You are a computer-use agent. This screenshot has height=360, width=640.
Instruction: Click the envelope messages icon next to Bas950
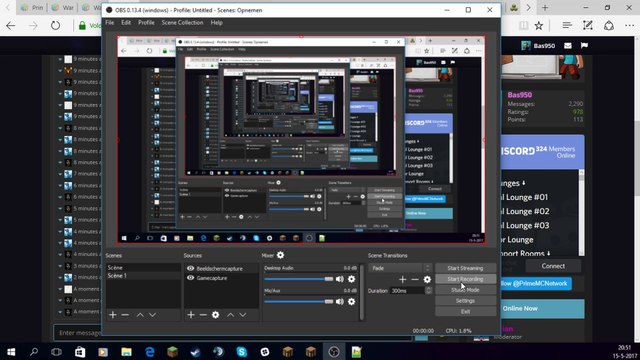[568, 45]
